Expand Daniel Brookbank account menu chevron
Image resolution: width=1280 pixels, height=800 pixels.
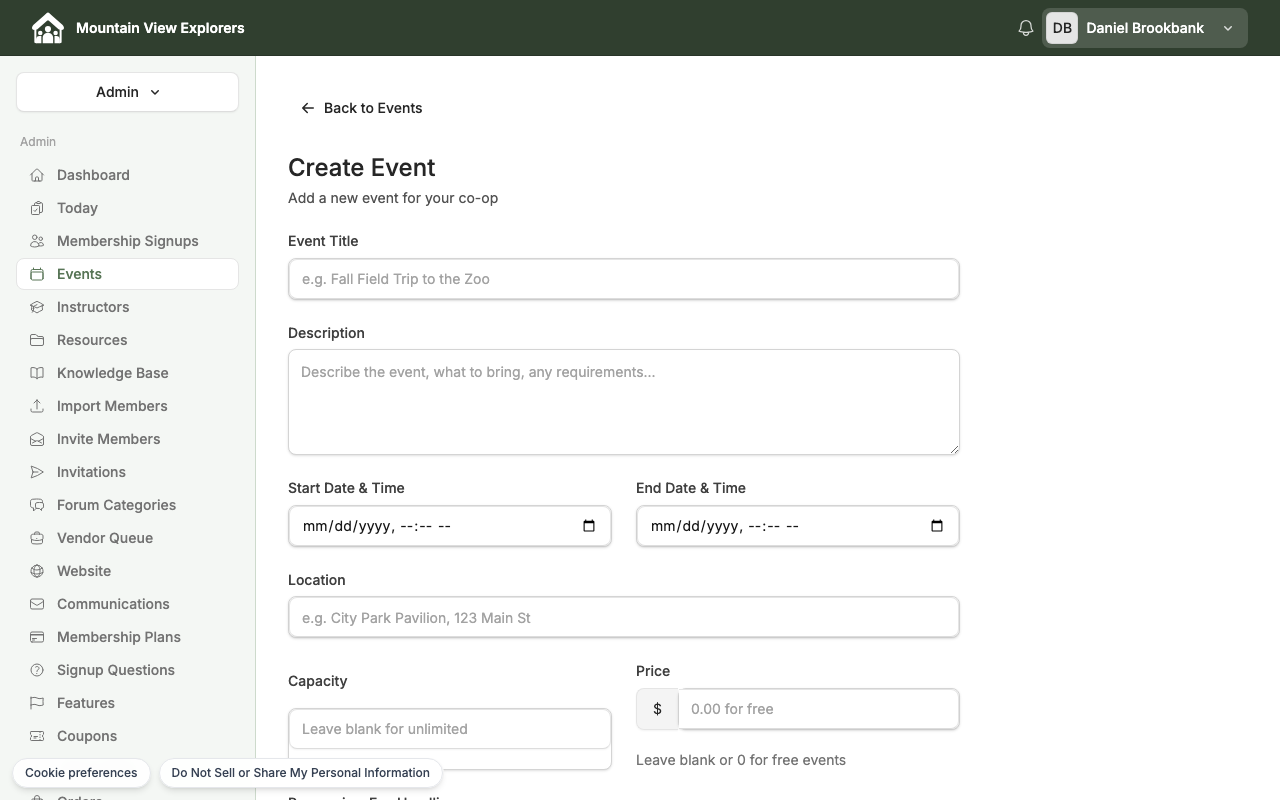point(1228,28)
